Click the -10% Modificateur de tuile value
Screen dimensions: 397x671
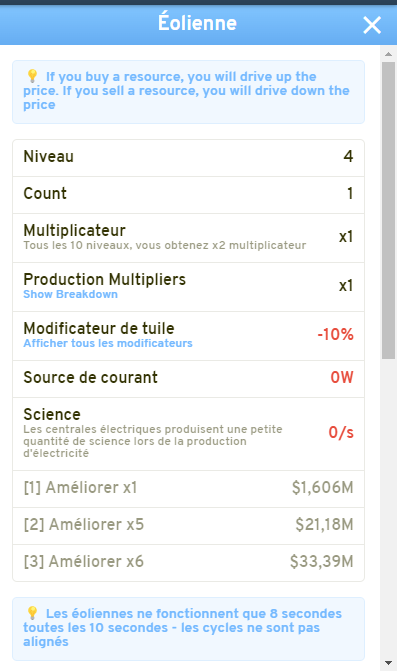pyautogui.click(x=335, y=334)
